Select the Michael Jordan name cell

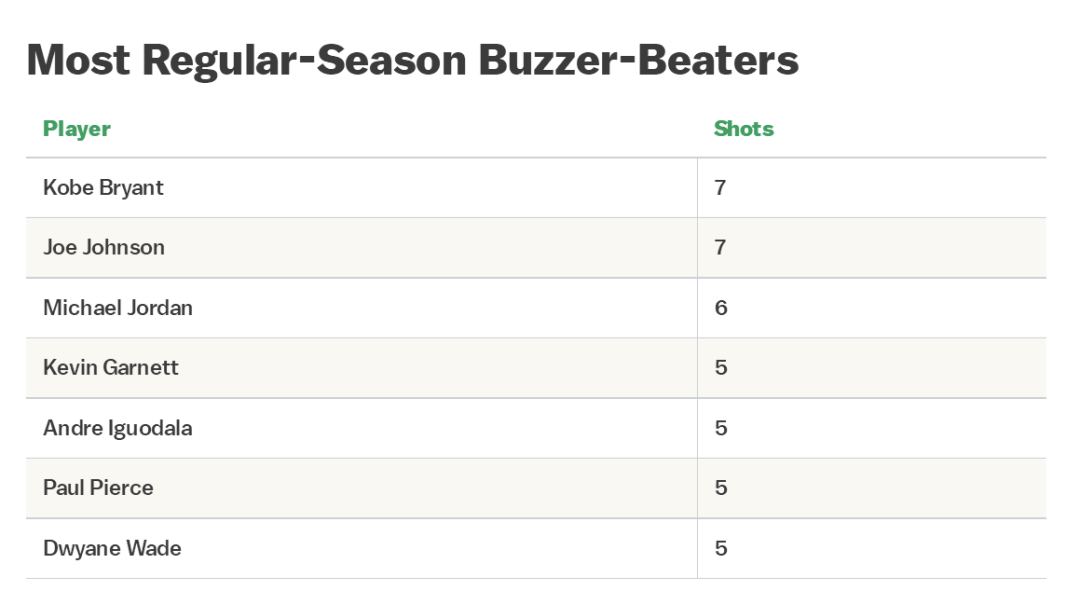click(x=362, y=308)
